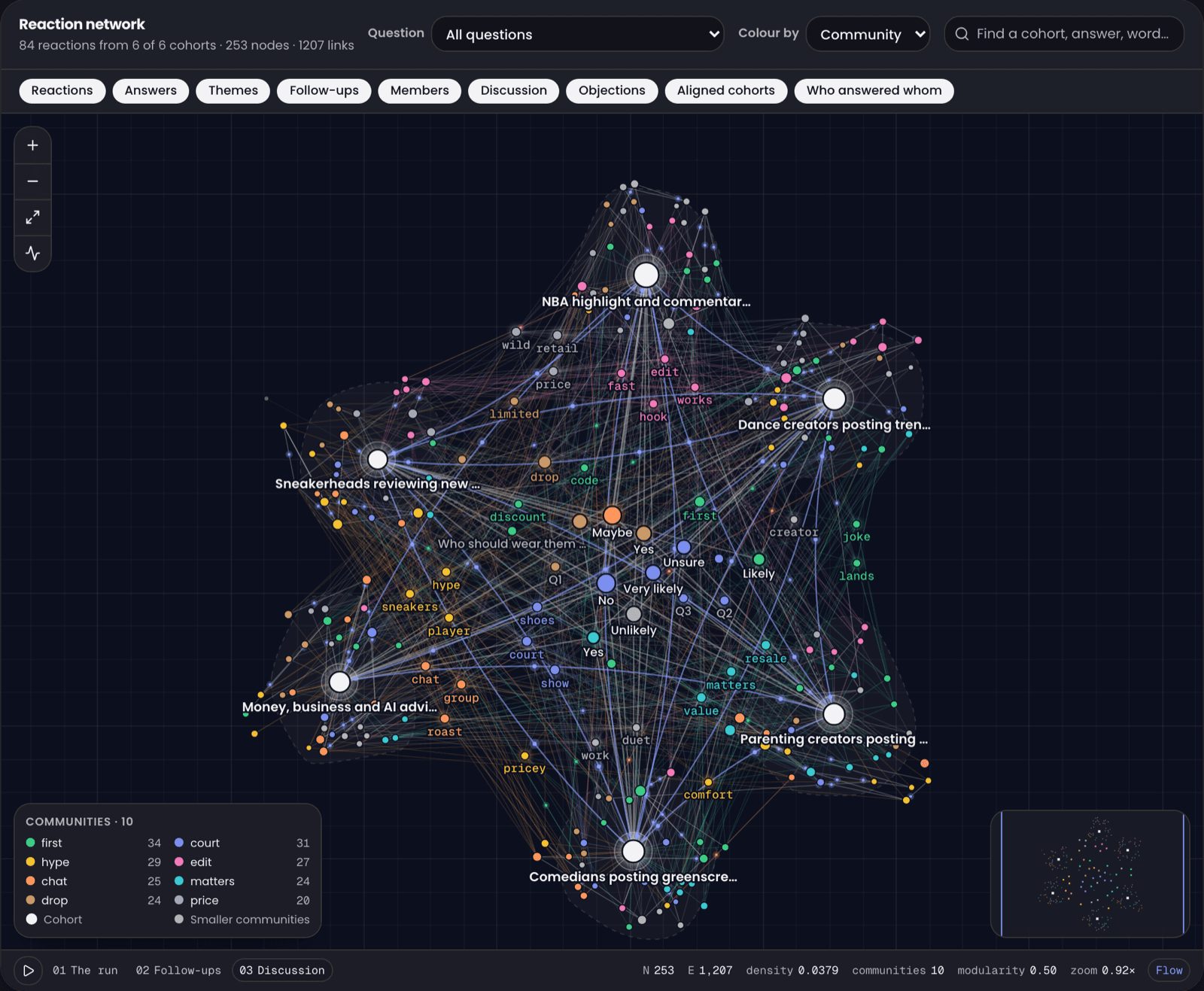The image size is (1204, 991).
Task: Select the NBA highlight and commentary cohort node
Action: pyautogui.click(x=646, y=275)
